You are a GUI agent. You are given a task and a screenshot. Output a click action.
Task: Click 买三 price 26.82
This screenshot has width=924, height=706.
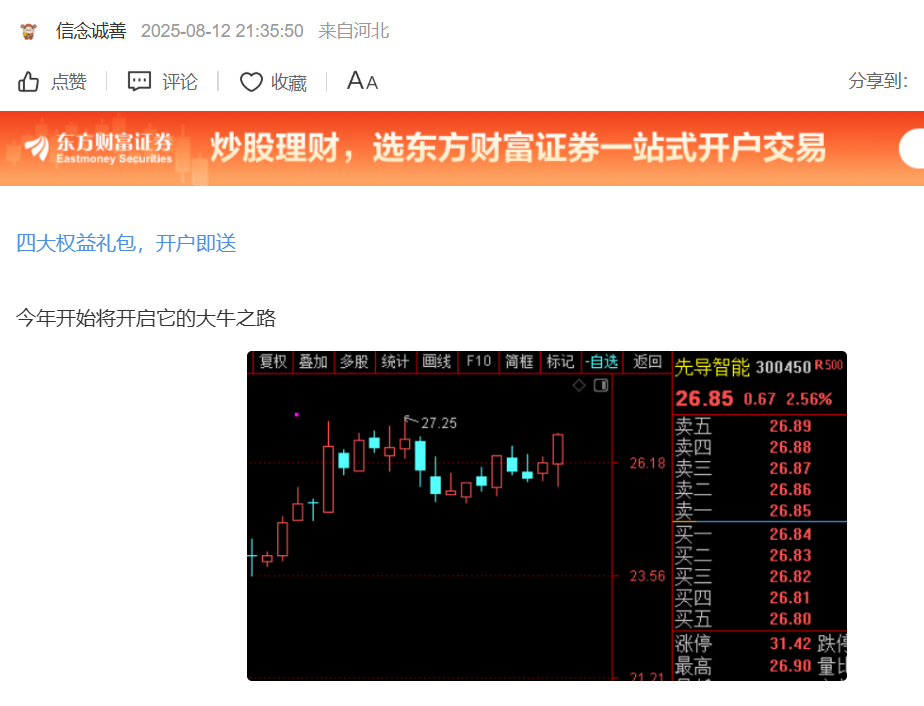coord(790,577)
